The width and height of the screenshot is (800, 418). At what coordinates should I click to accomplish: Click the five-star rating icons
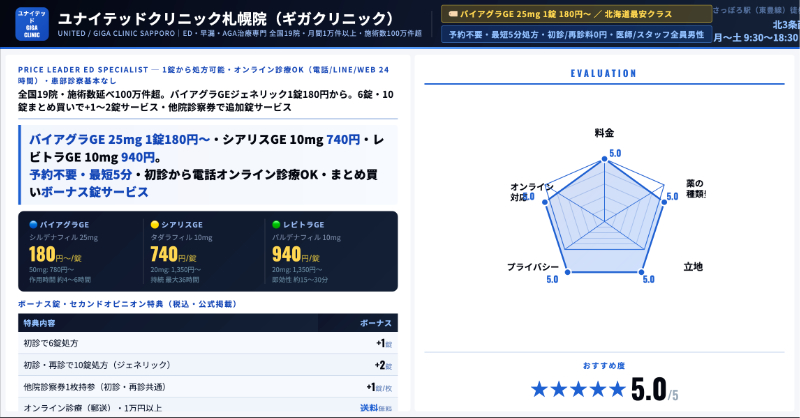tap(578, 389)
